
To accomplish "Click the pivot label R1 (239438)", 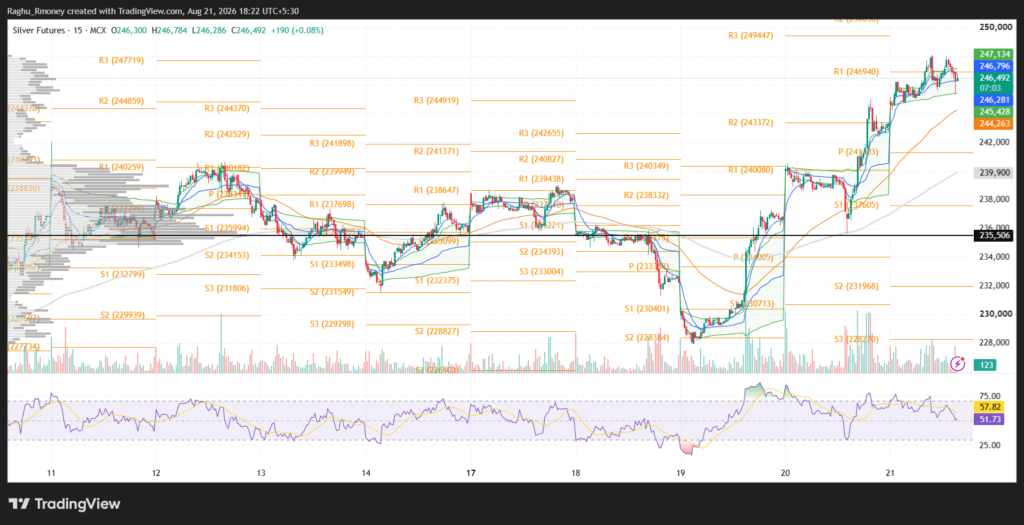I will 541,179.
